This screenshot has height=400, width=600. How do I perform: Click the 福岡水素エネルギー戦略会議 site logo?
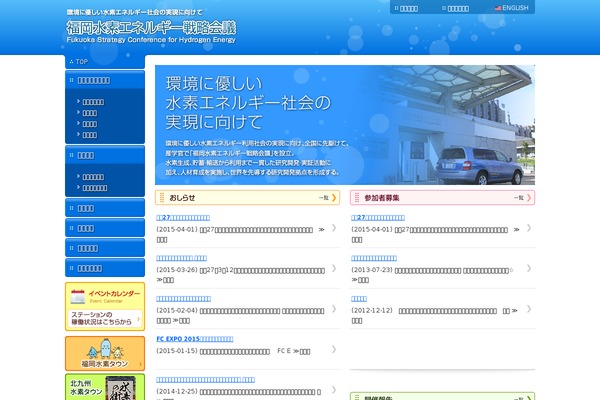click(x=151, y=31)
